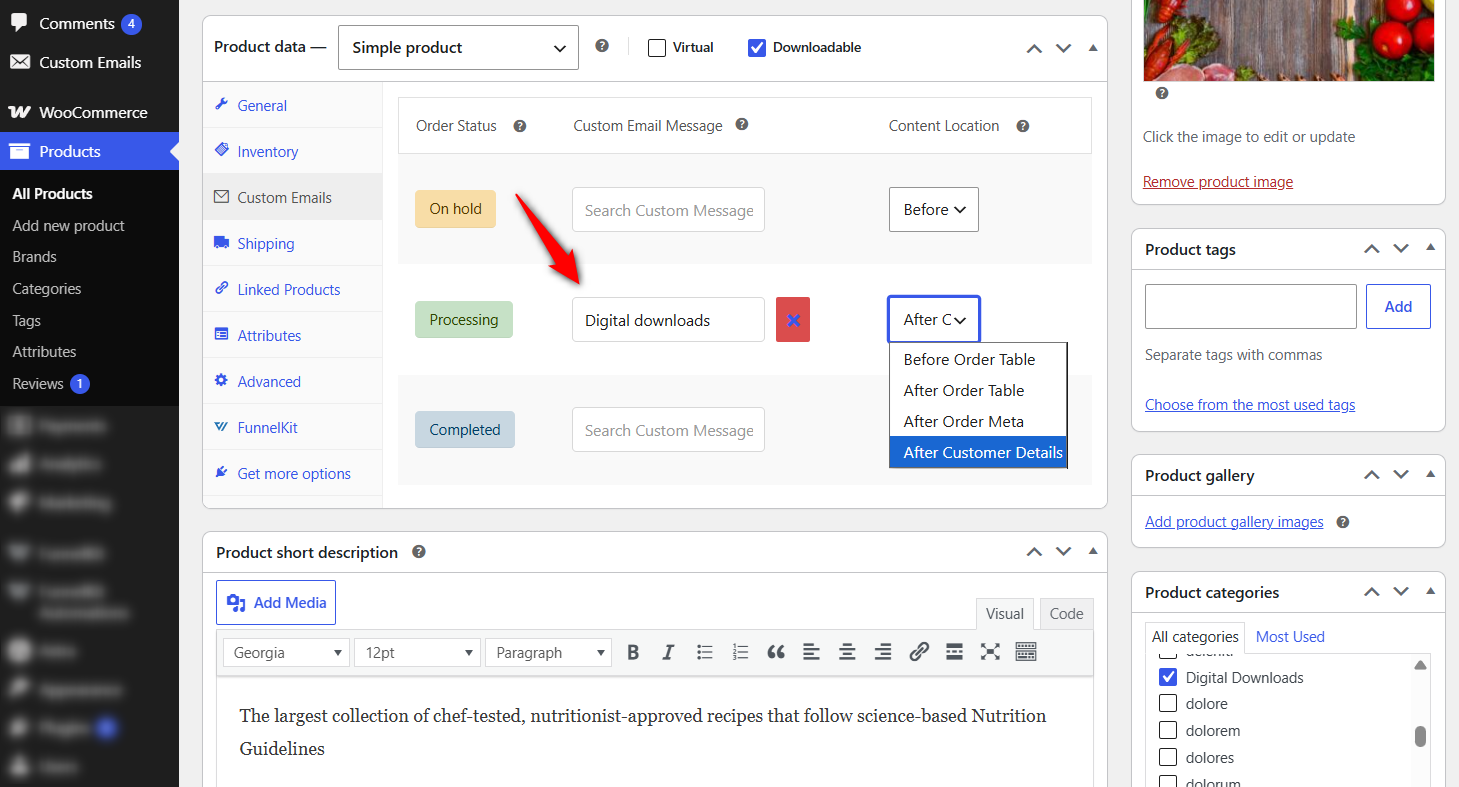Remove the Digital downloads message
1459x787 pixels.
coord(793,320)
